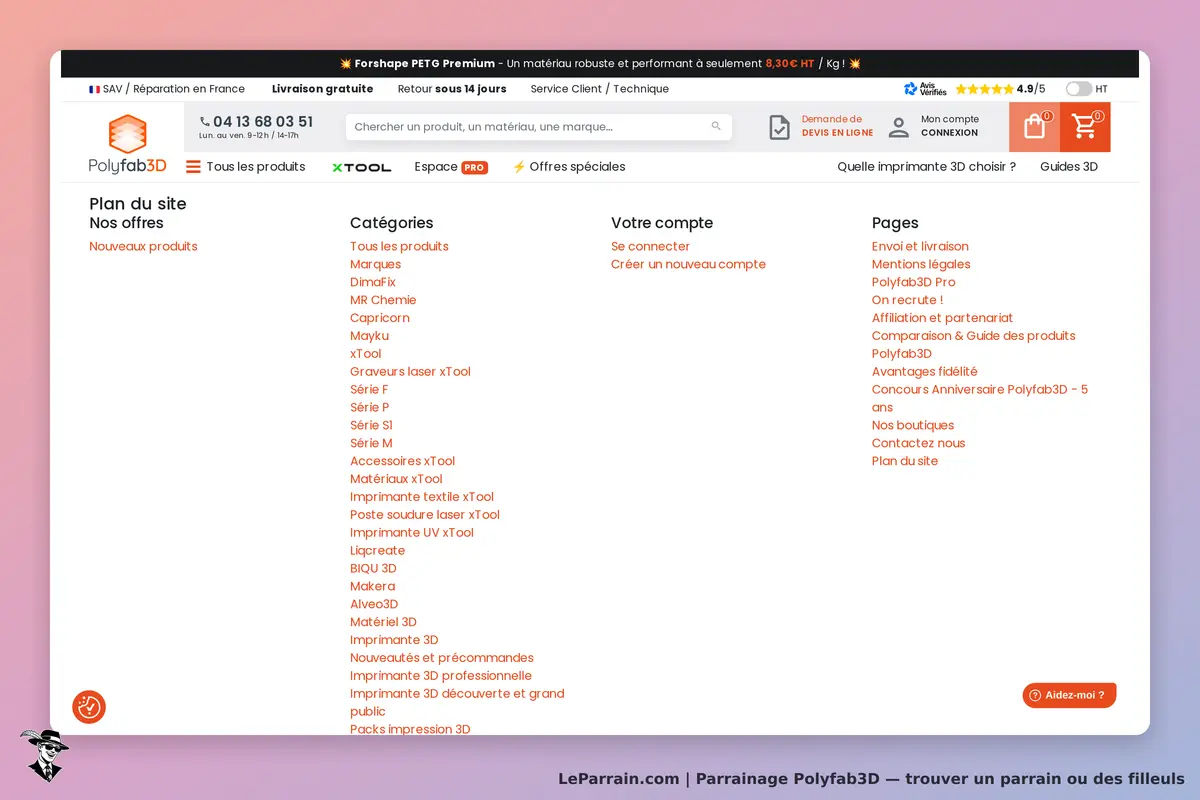Click the Forshape PETG Premium banner
1200x800 pixels.
coord(600,63)
